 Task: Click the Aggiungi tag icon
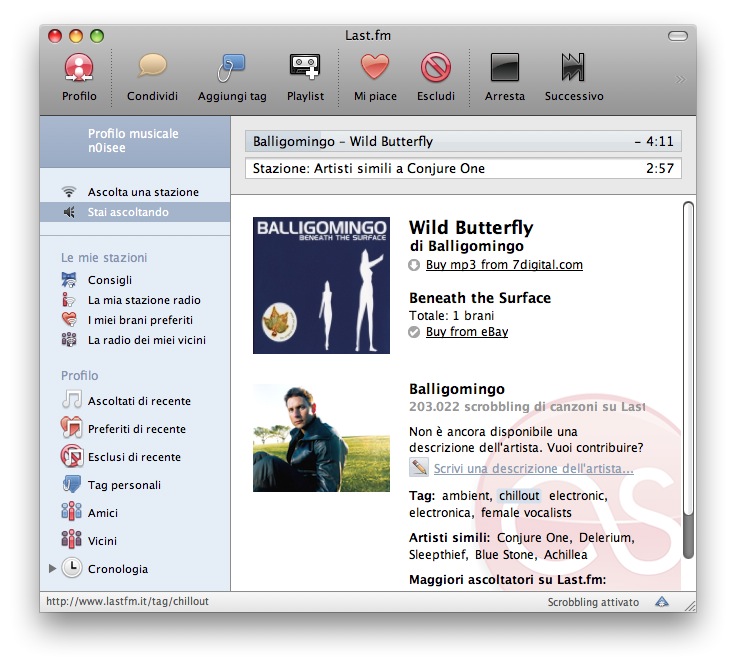(231, 68)
